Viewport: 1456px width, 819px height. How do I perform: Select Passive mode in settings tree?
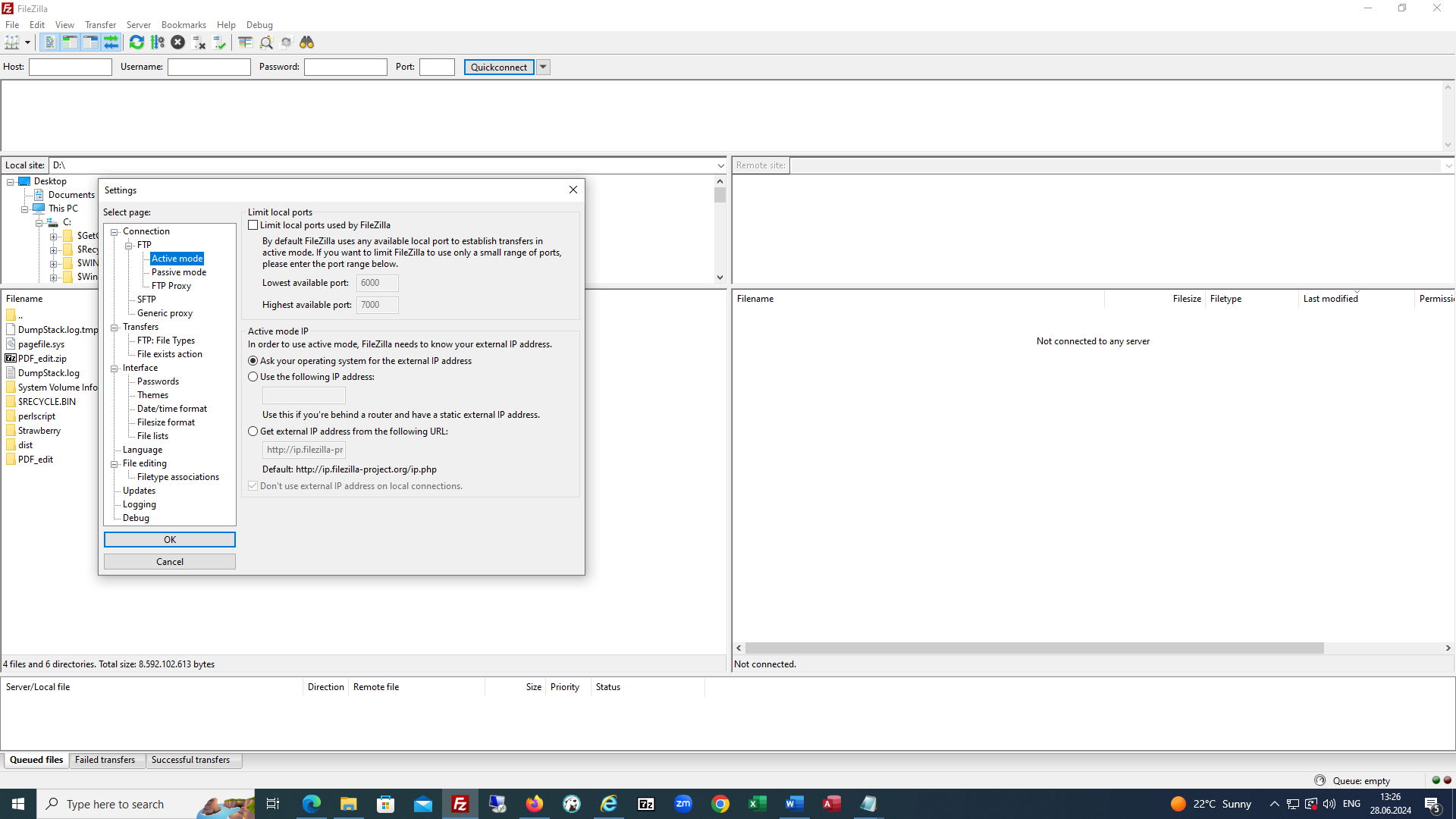pyautogui.click(x=178, y=272)
